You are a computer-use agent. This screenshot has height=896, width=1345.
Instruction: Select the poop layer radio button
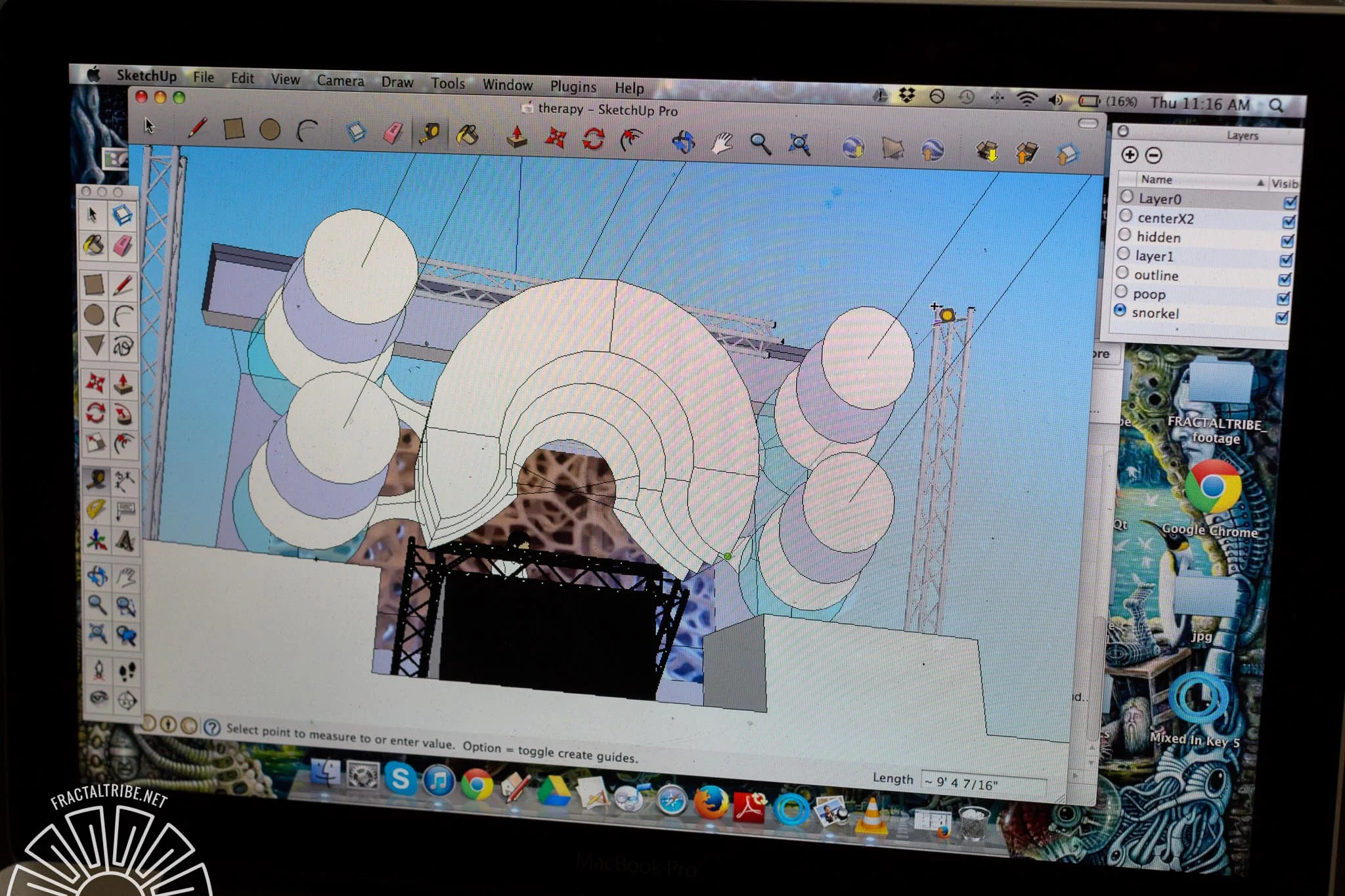pyautogui.click(x=1121, y=291)
